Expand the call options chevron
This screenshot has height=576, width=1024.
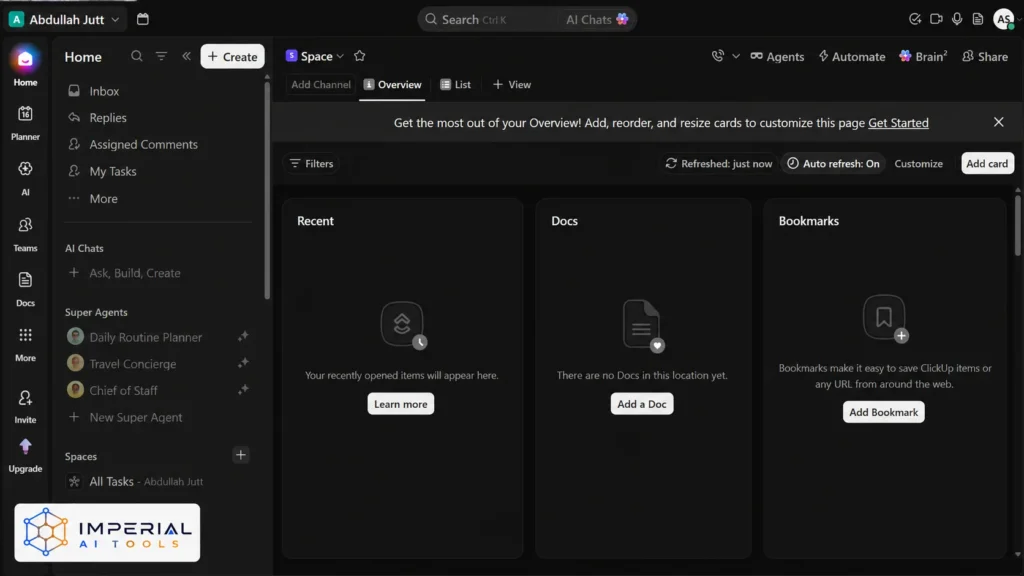(735, 56)
